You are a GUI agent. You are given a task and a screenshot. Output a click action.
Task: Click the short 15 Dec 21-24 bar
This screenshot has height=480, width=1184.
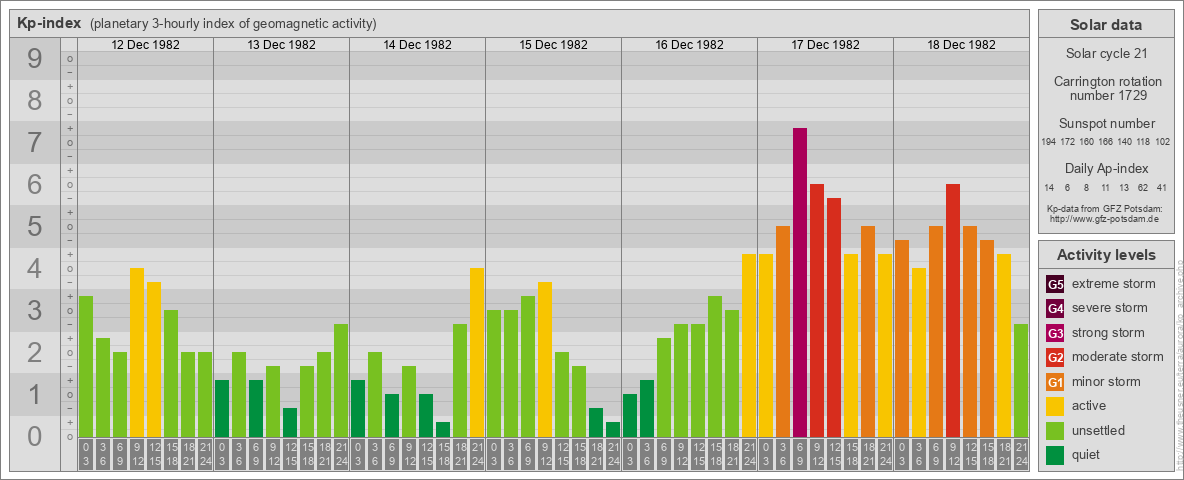[612, 429]
